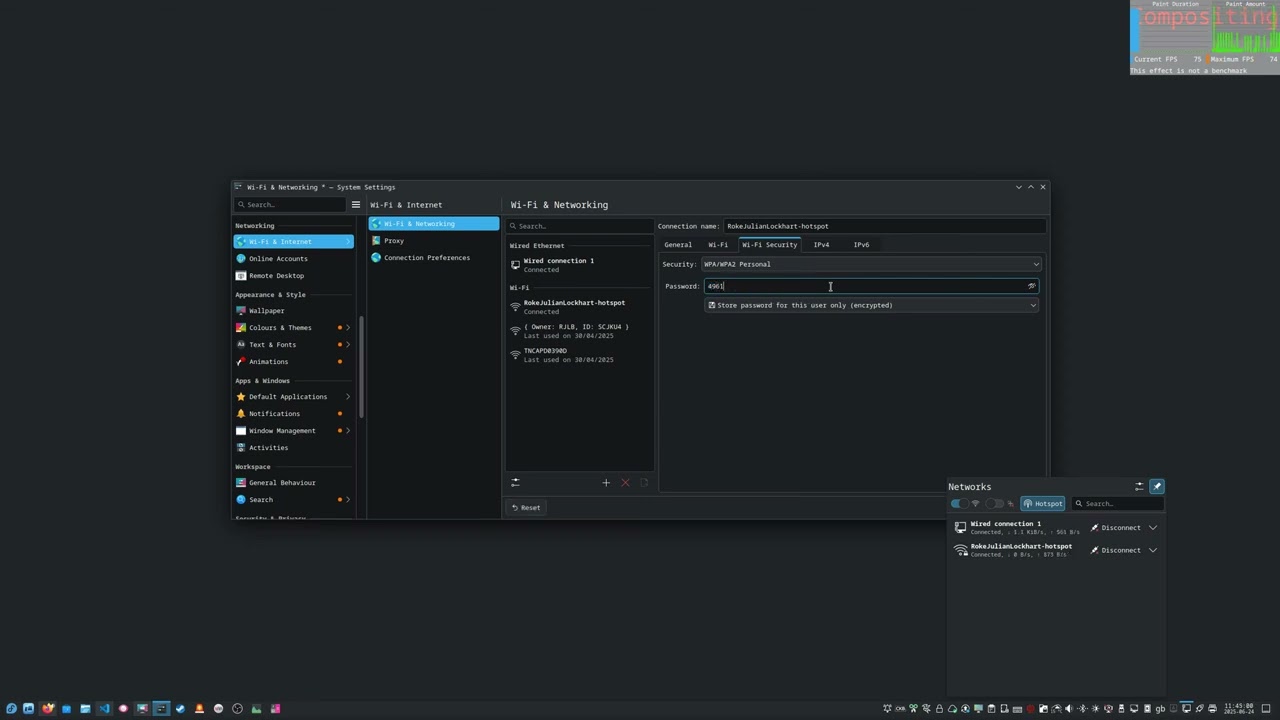Open the Security type dropdown
Screen dimensions: 1280x720
click(x=871, y=264)
